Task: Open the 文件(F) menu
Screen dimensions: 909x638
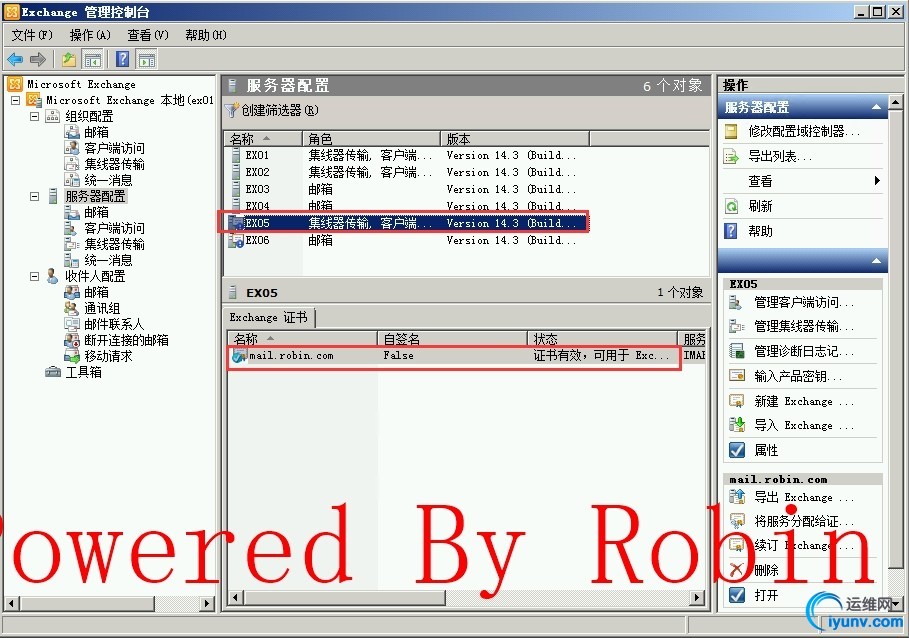Action: (x=32, y=35)
